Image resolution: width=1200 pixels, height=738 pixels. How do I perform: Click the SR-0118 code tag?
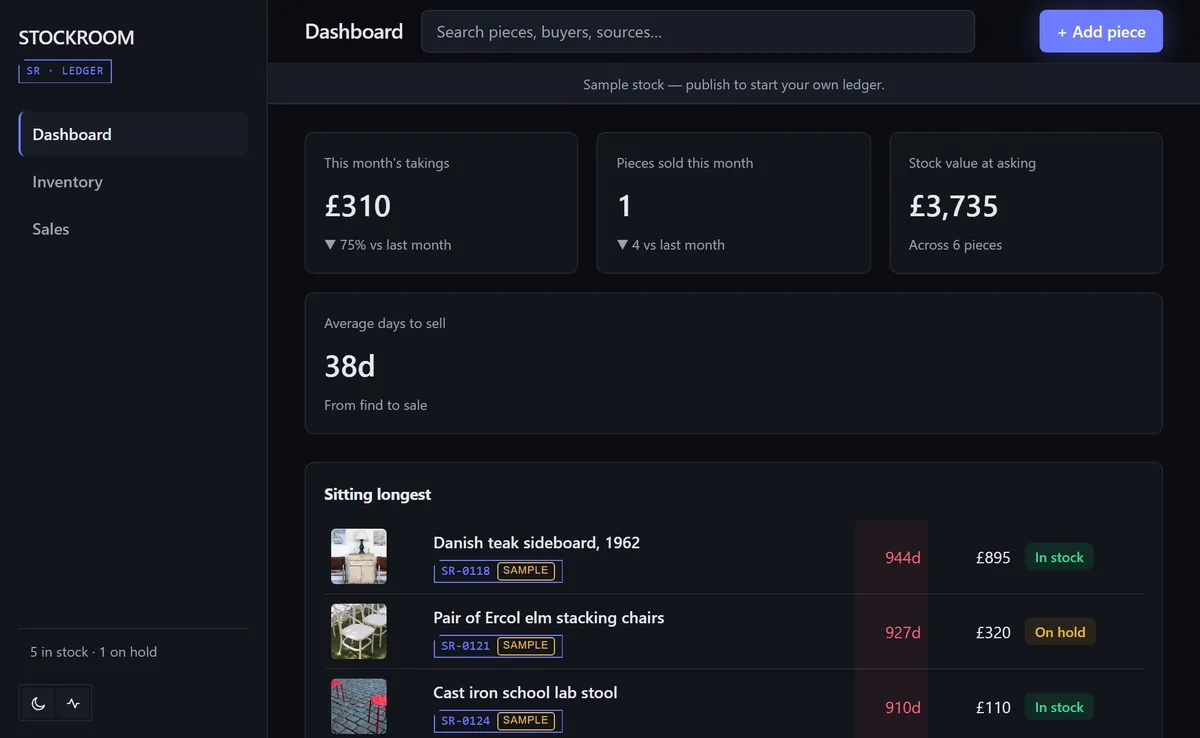tap(466, 571)
